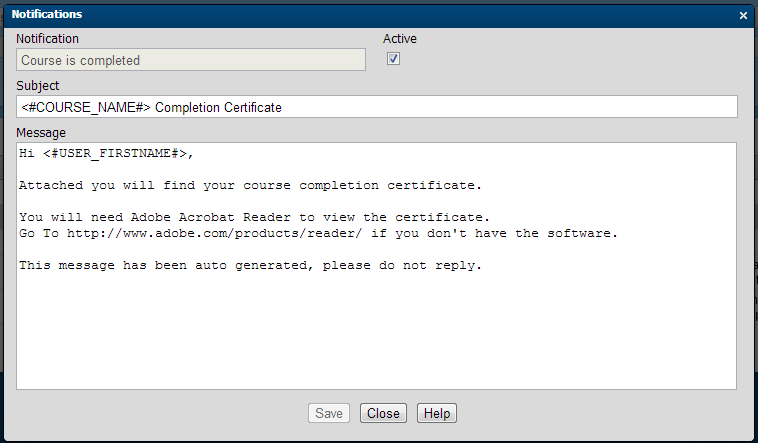Image resolution: width=758 pixels, height=443 pixels.
Task: Click the 'Message' label
Action: pyautogui.click(x=41, y=132)
